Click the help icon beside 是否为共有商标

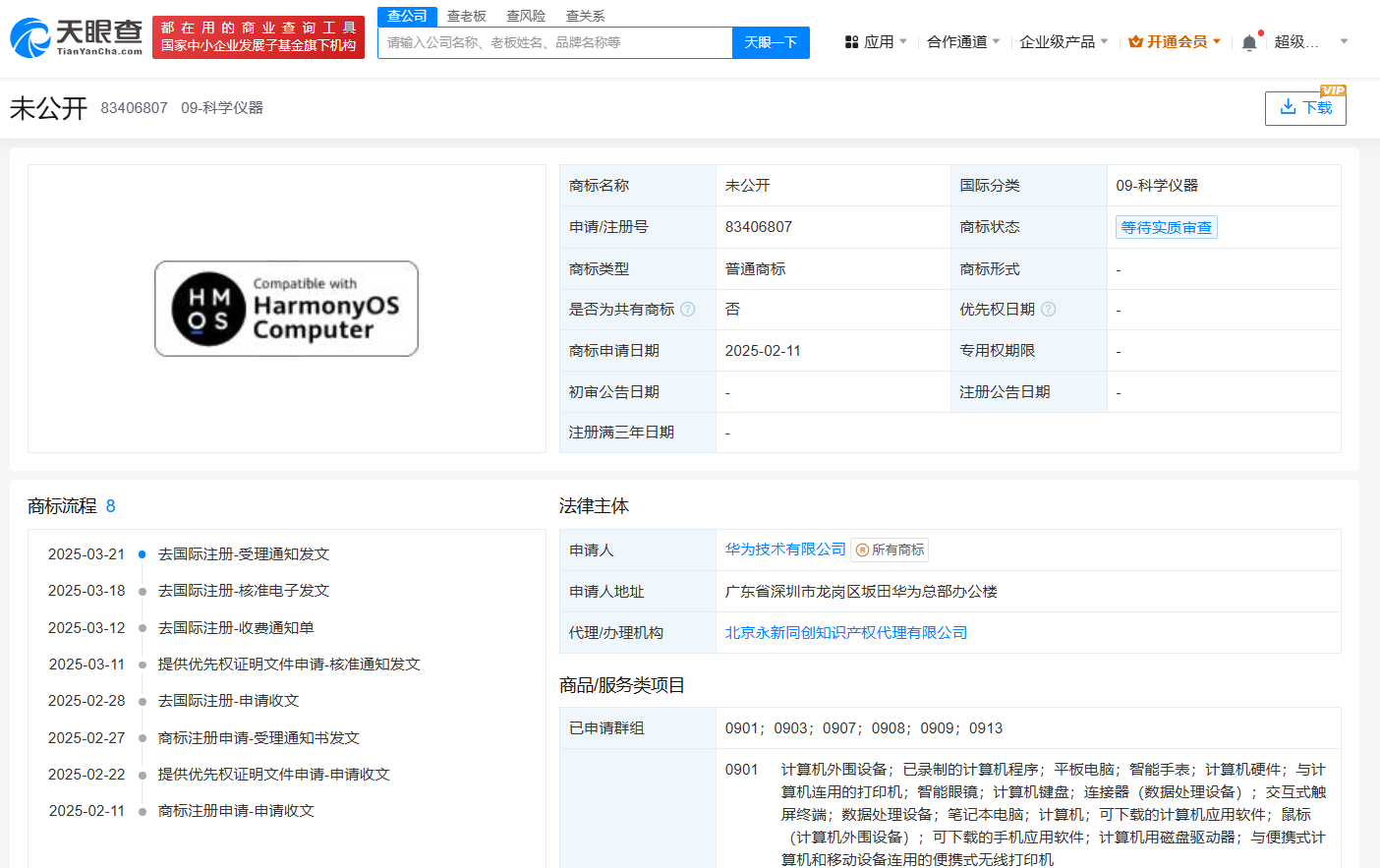coord(688,310)
